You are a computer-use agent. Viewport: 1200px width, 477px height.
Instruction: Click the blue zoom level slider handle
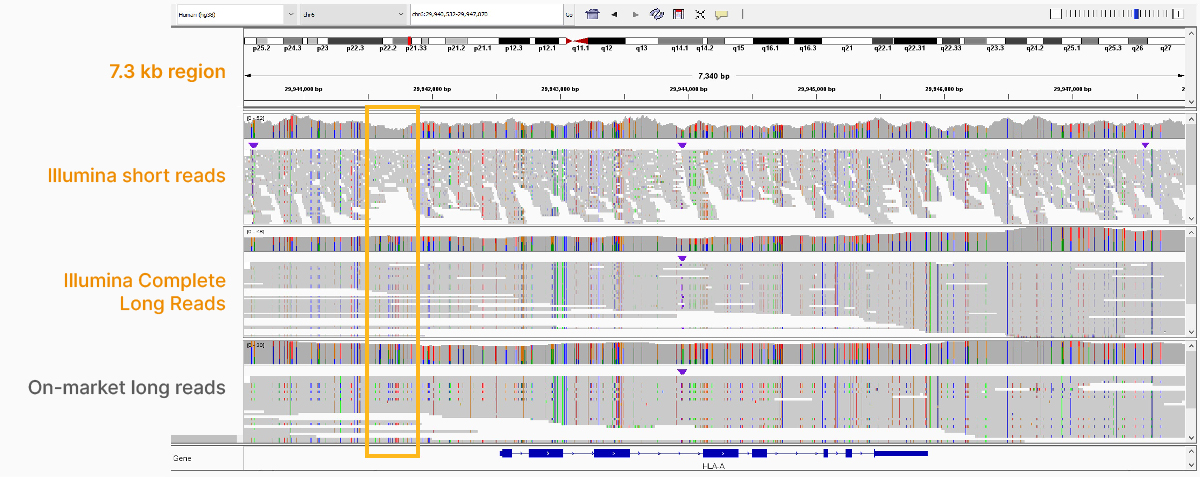click(x=1136, y=14)
